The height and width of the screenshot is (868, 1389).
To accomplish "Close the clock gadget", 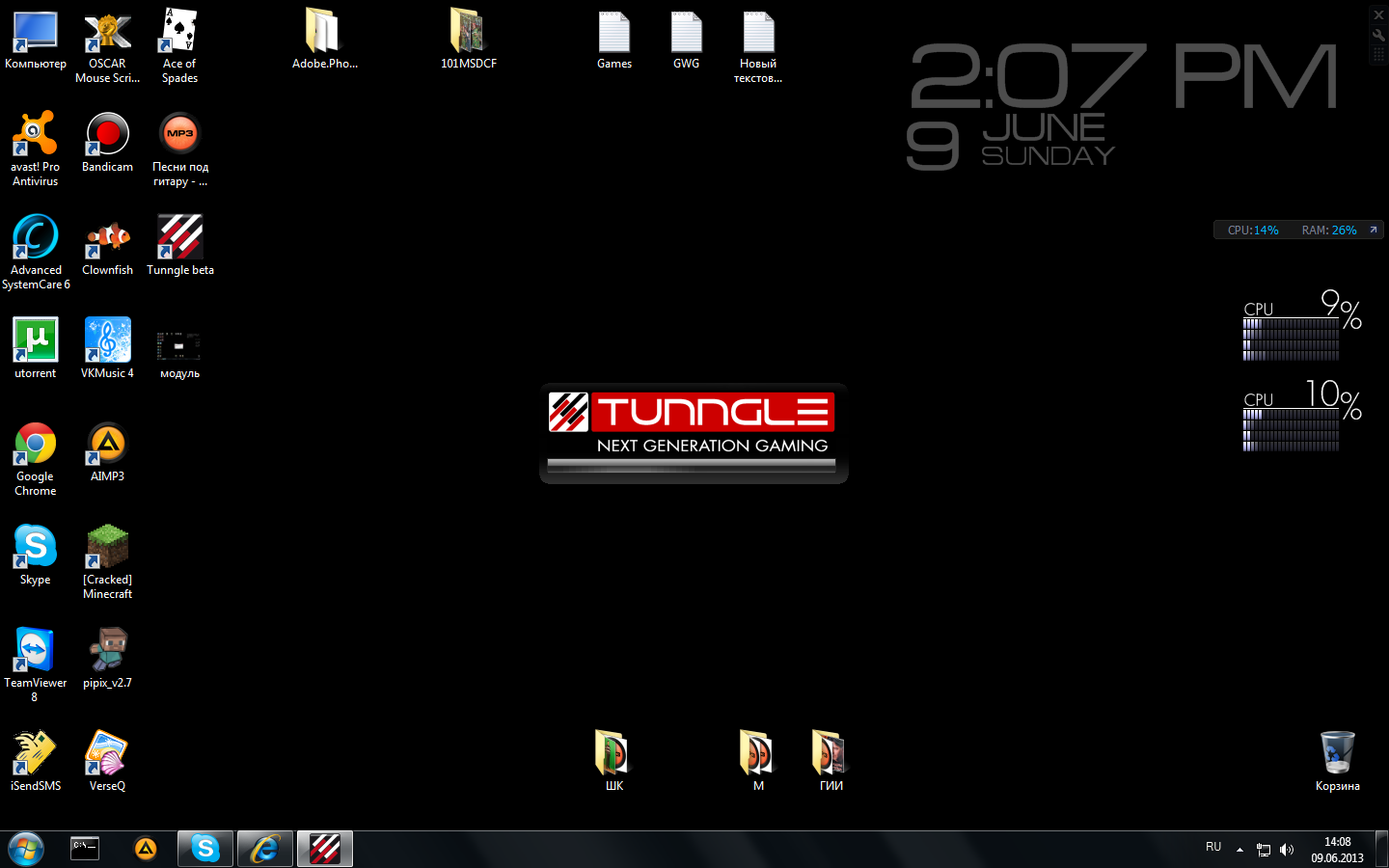I will click(1378, 14).
